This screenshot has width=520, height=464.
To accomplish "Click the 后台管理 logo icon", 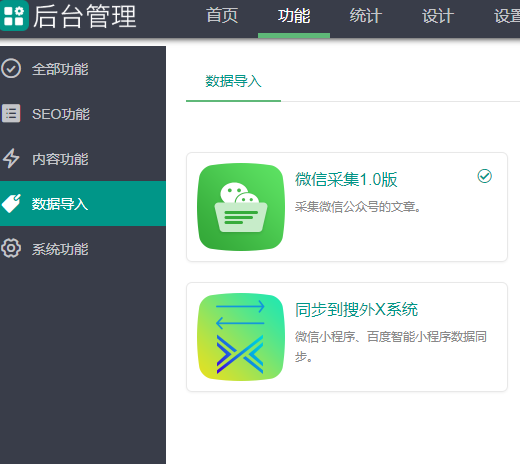I will tap(14, 15).
